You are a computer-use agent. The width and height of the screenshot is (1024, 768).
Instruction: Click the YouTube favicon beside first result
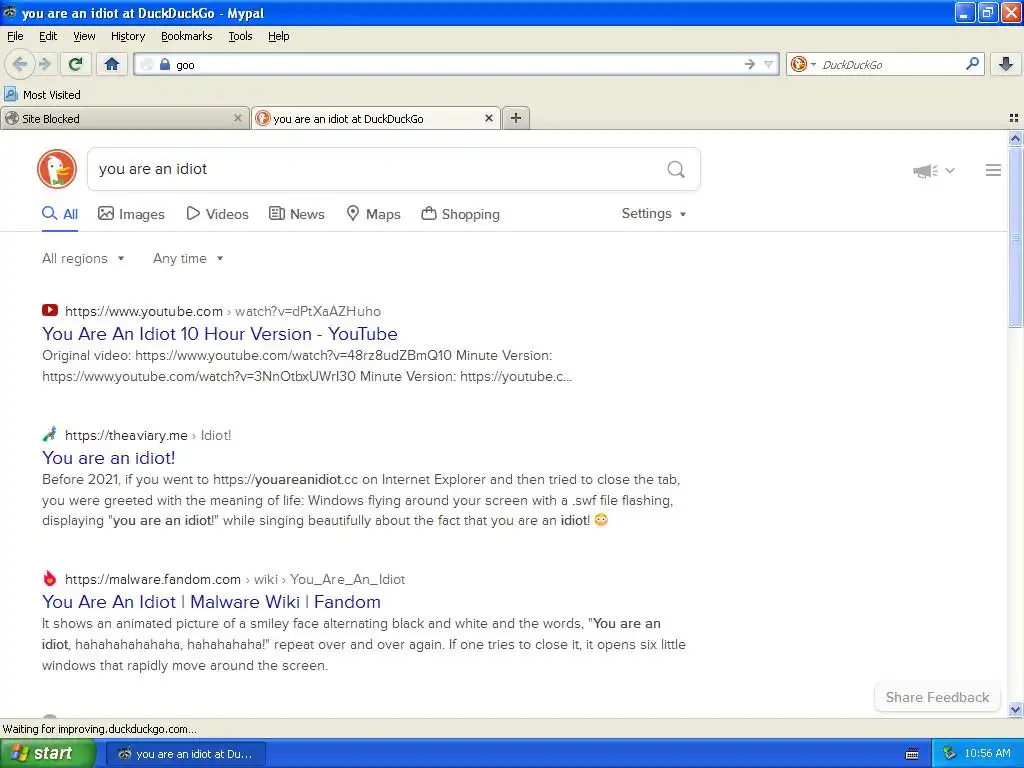50,311
